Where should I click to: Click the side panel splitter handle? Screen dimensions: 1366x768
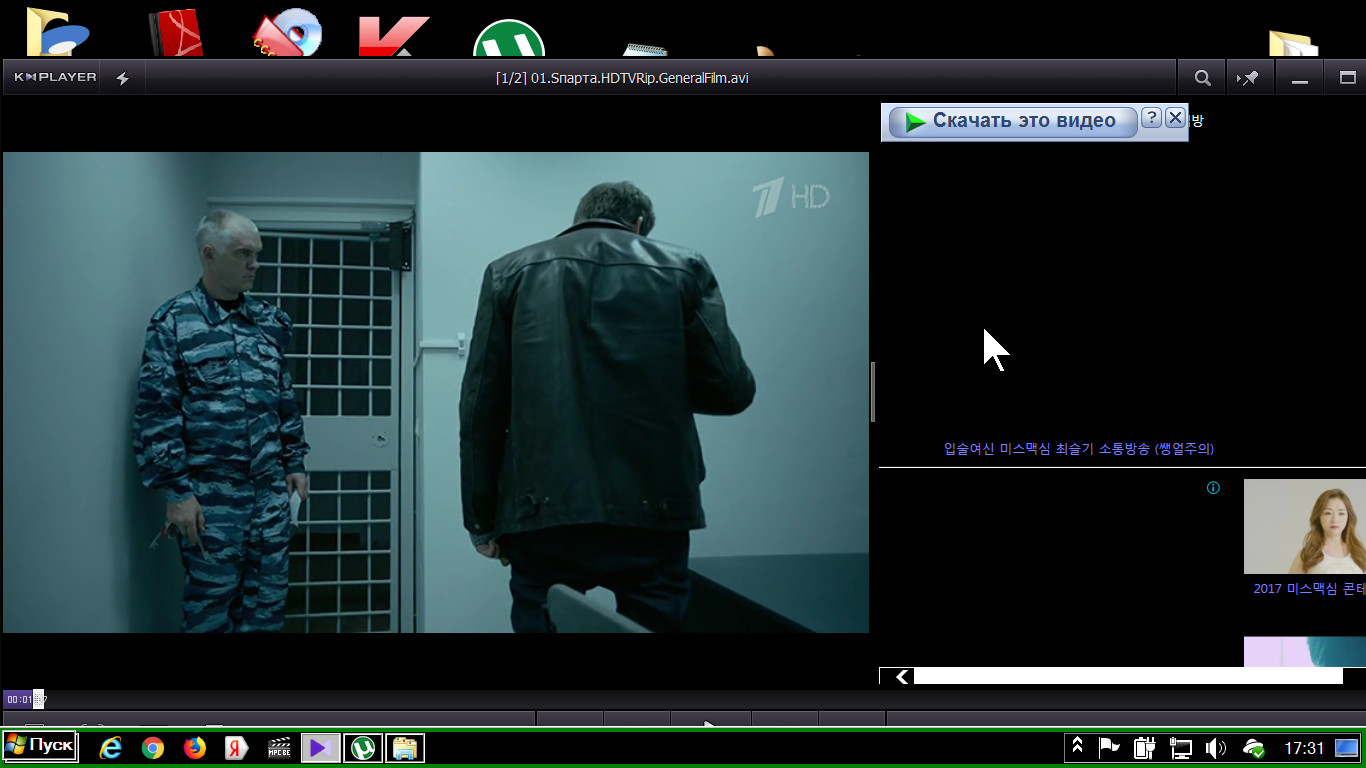873,392
